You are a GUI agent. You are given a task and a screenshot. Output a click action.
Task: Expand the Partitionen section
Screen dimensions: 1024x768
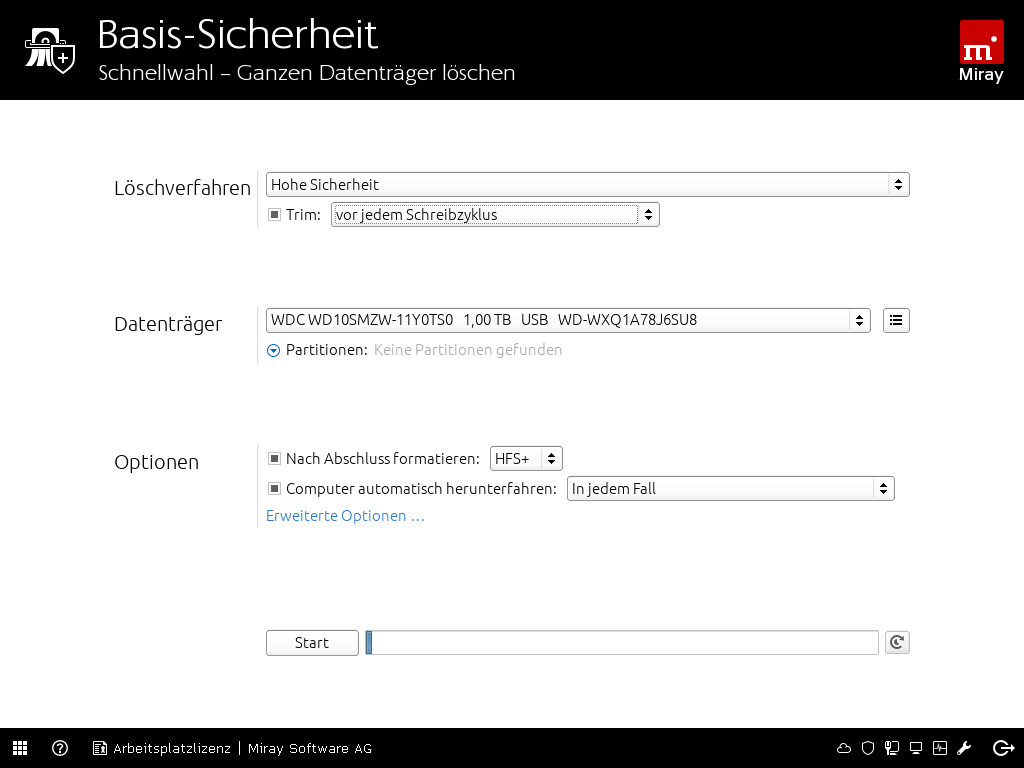coord(274,350)
